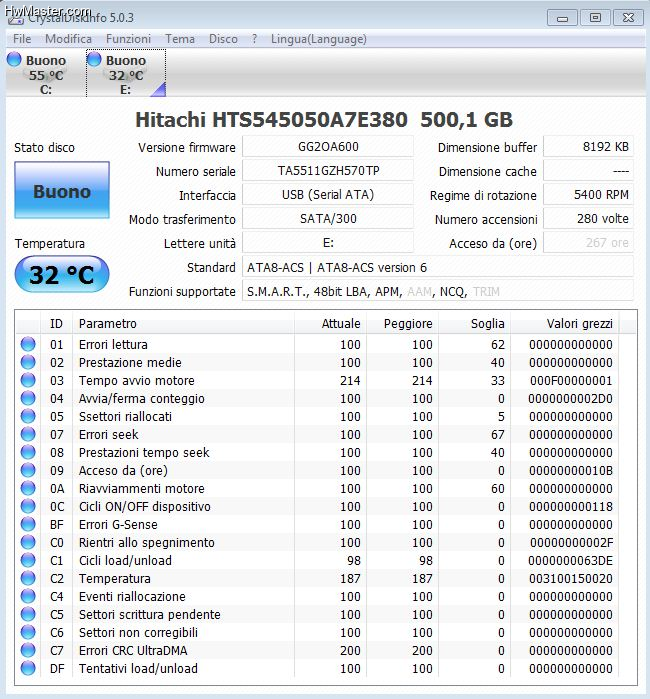Viewport: 650px width, 699px height.
Task: Open the Tema menu
Action: click(180, 39)
